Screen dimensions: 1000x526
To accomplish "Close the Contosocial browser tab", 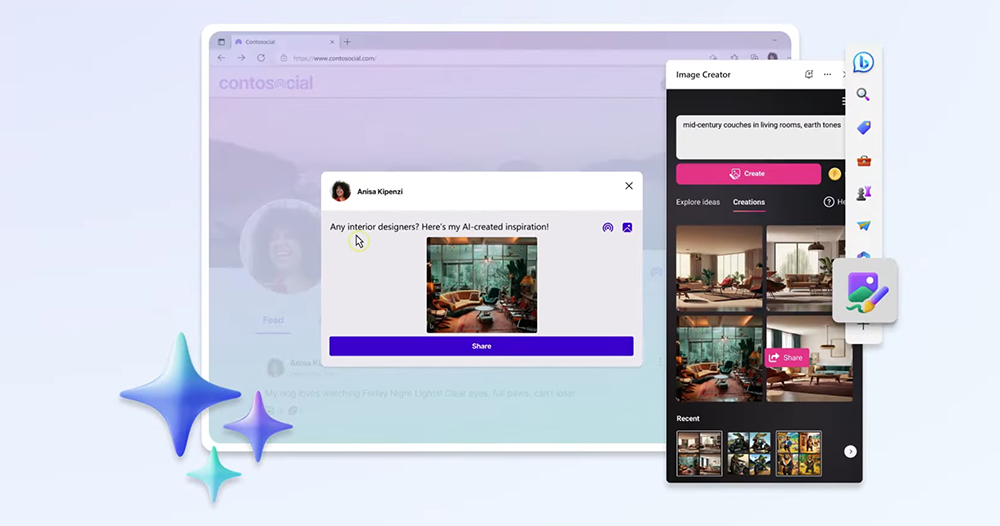I will coord(332,42).
